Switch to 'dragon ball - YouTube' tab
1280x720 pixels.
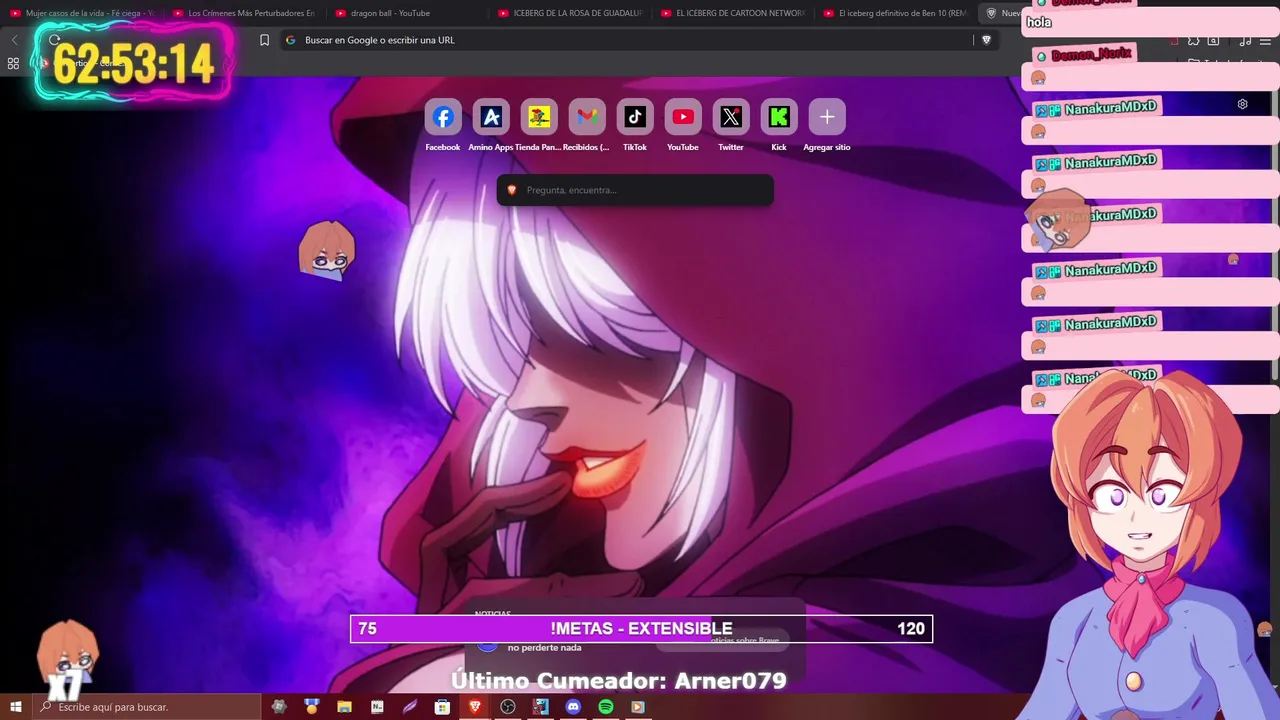pos(408,13)
